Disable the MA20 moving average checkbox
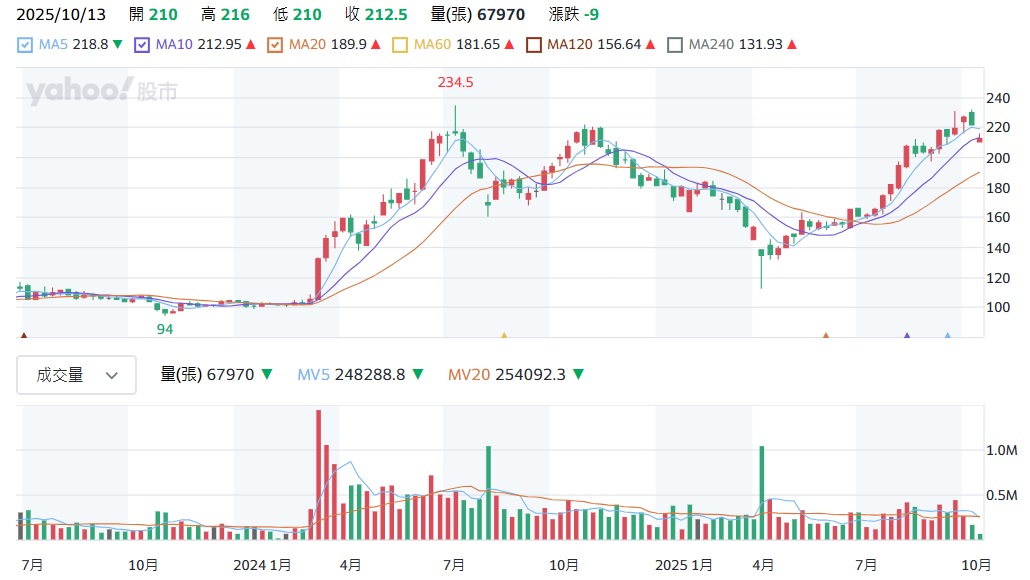Viewport: 1030px width, 580px height. point(275,45)
